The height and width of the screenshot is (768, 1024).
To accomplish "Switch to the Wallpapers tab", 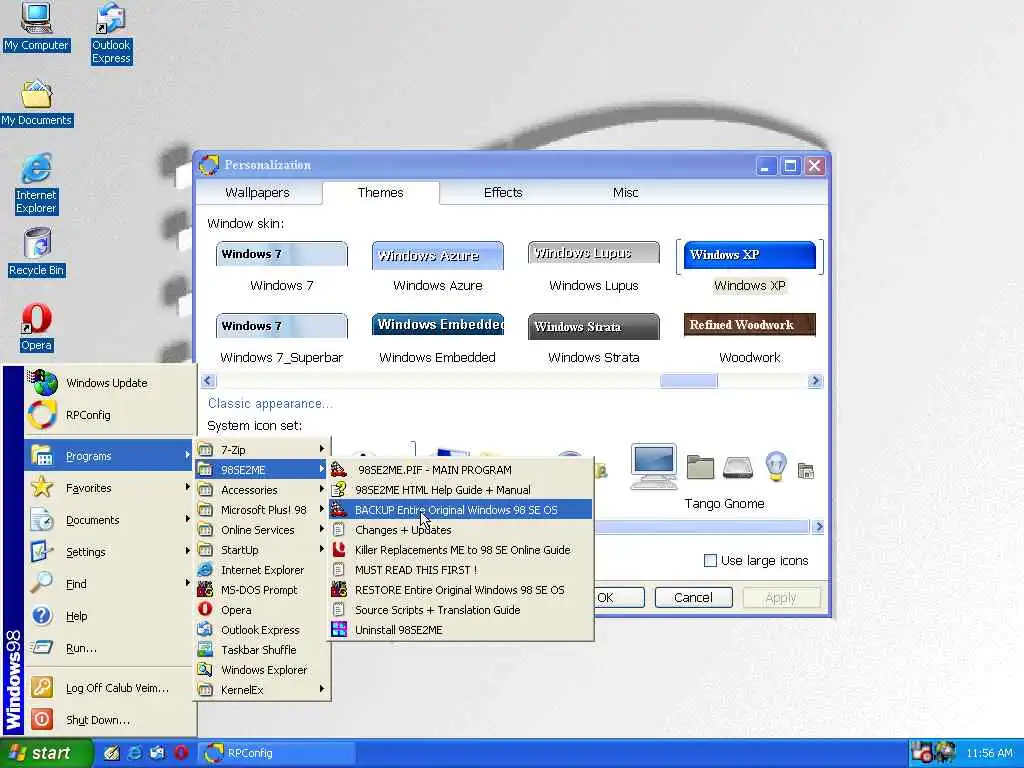I will tap(257, 193).
